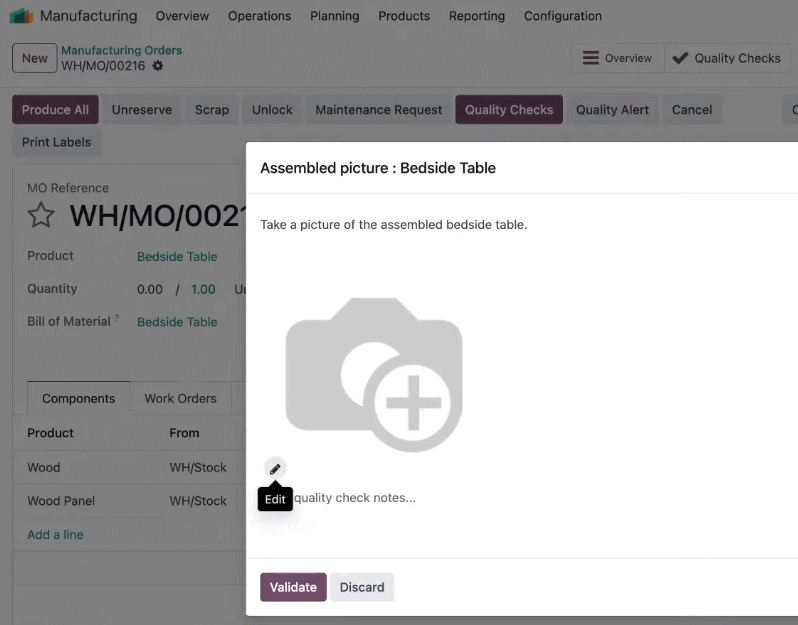Screen dimensions: 798x625
Task: Open the Configuration menu
Action: pyautogui.click(x=563, y=16)
